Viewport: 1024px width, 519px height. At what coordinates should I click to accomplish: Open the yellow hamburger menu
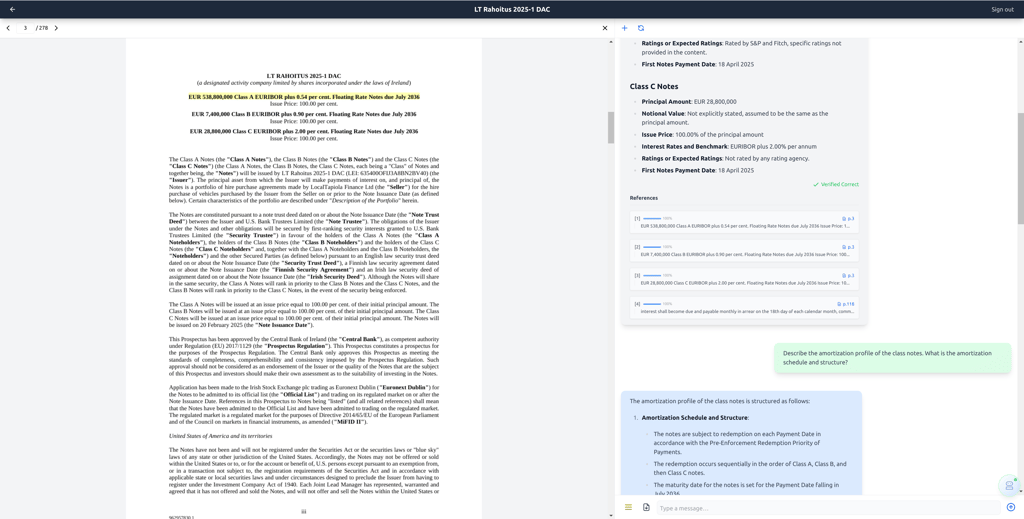[x=628, y=507]
